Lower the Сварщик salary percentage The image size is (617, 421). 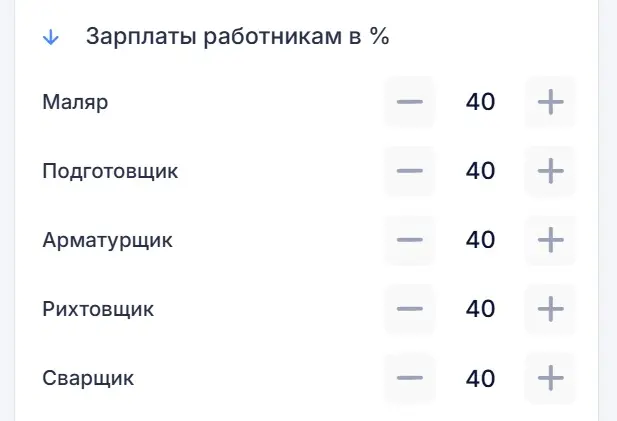click(410, 378)
